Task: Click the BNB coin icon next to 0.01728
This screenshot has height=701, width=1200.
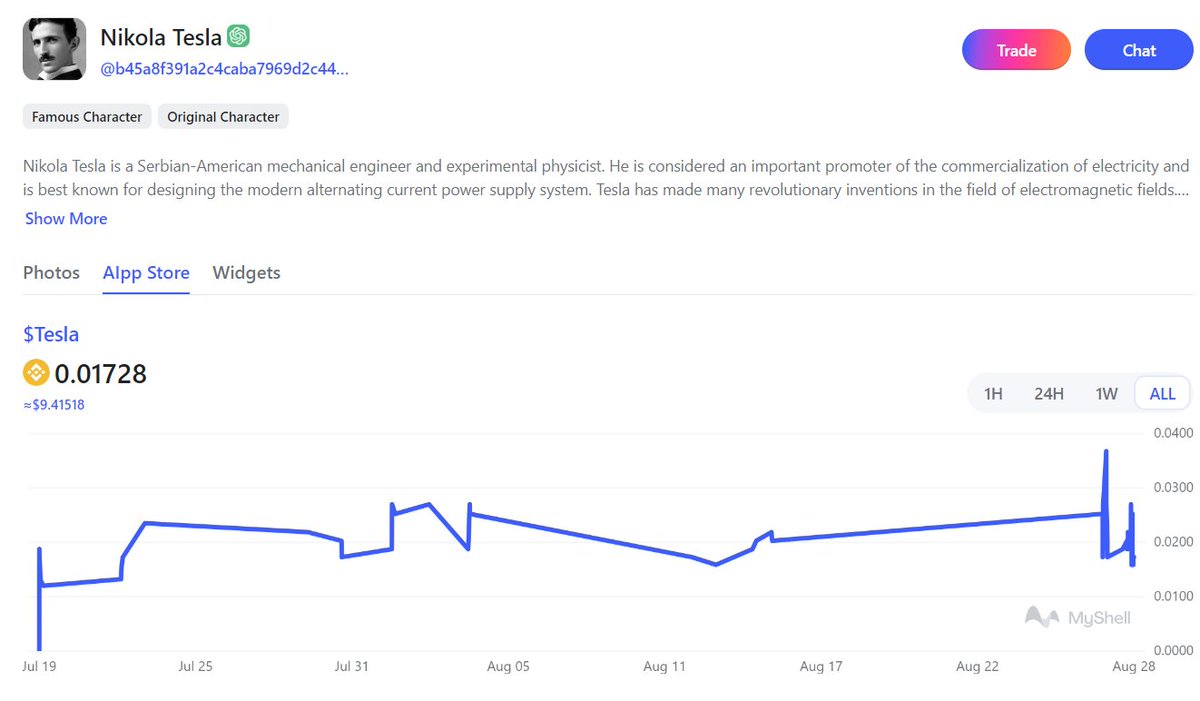Action: pyautogui.click(x=36, y=374)
